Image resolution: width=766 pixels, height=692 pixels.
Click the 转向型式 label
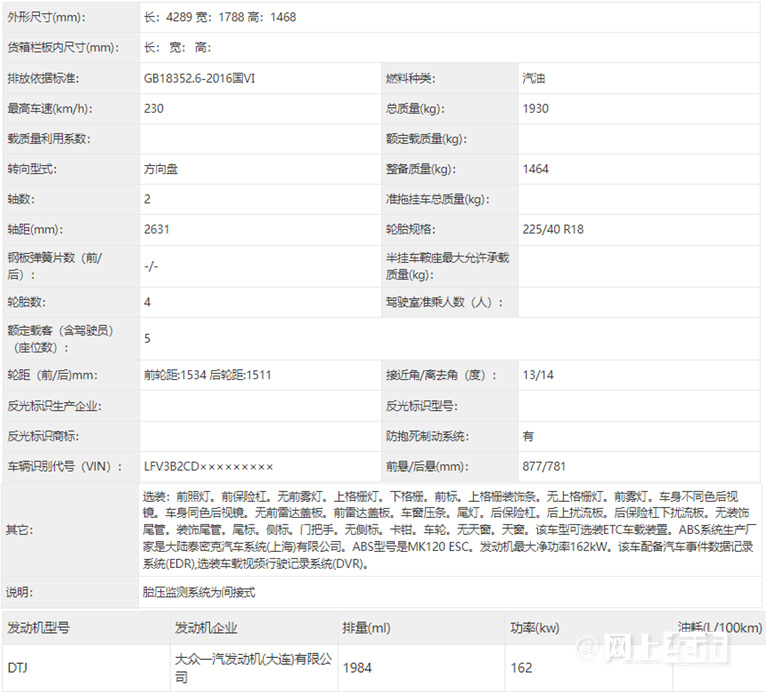point(32,169)
